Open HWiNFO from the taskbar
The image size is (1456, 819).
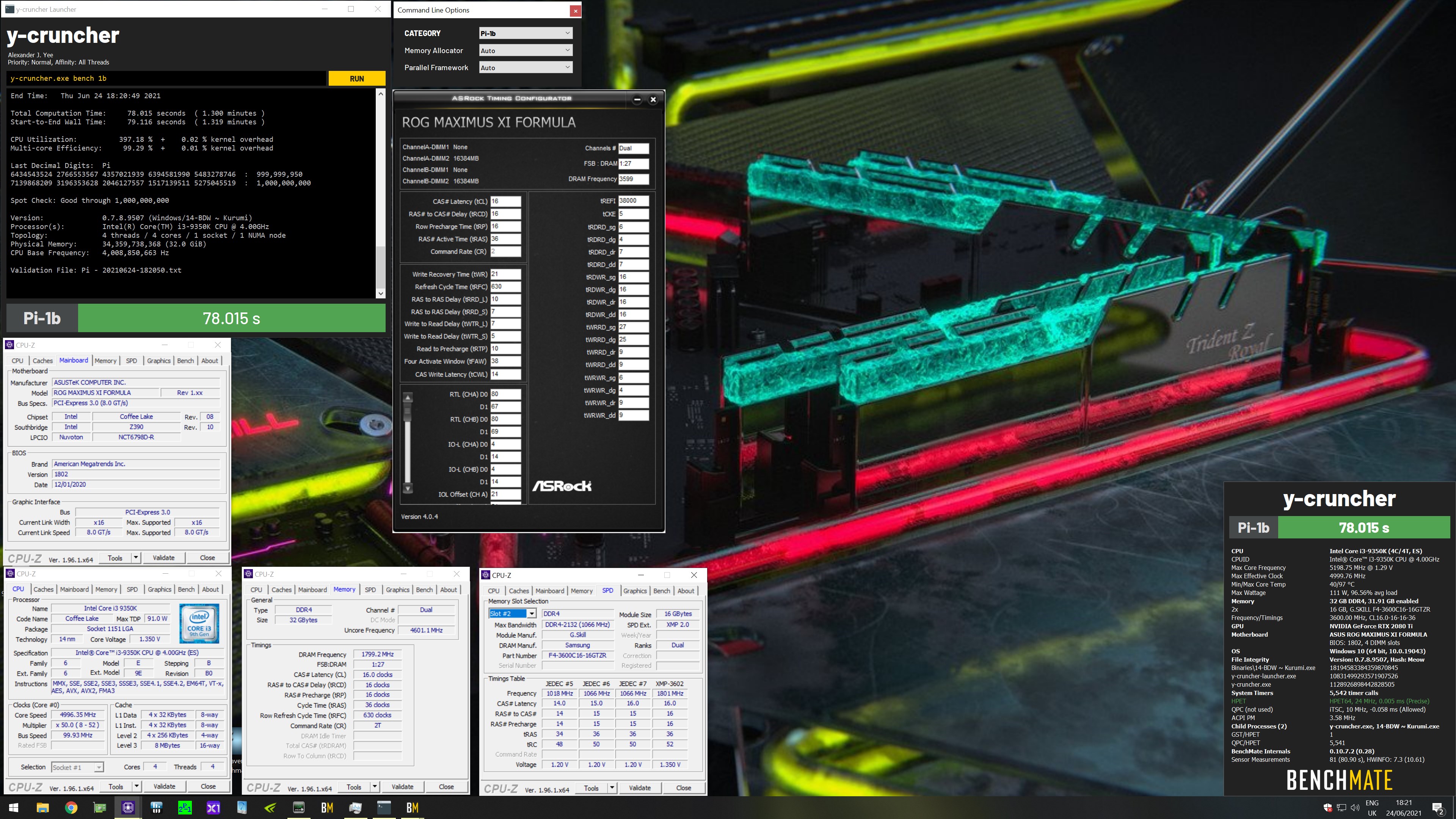tap(157, 808)
